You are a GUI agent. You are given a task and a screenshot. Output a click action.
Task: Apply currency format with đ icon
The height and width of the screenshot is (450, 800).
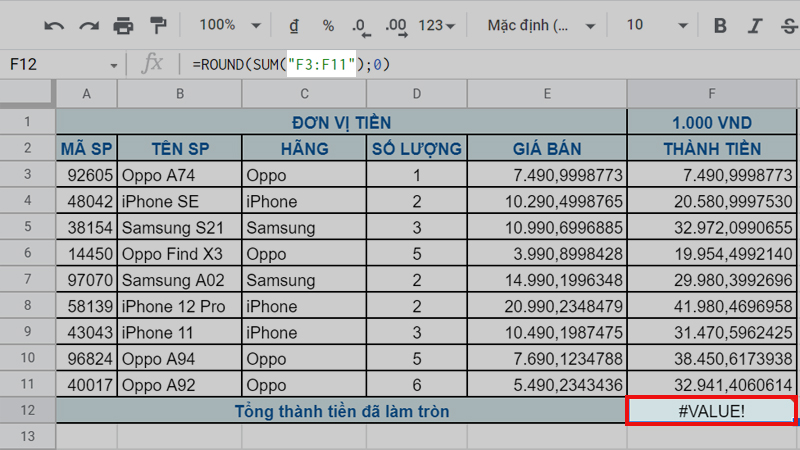click(294, 25)
